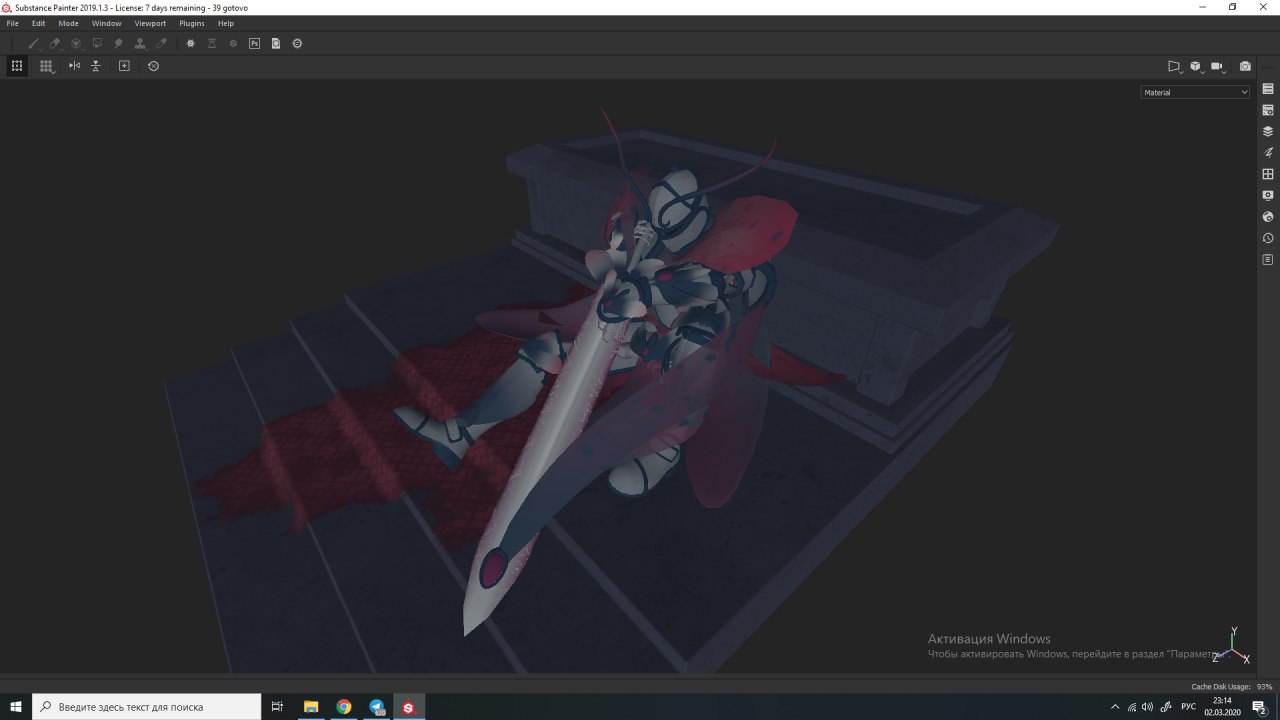Select the Clone stamp tool

[x=140, y=43]
